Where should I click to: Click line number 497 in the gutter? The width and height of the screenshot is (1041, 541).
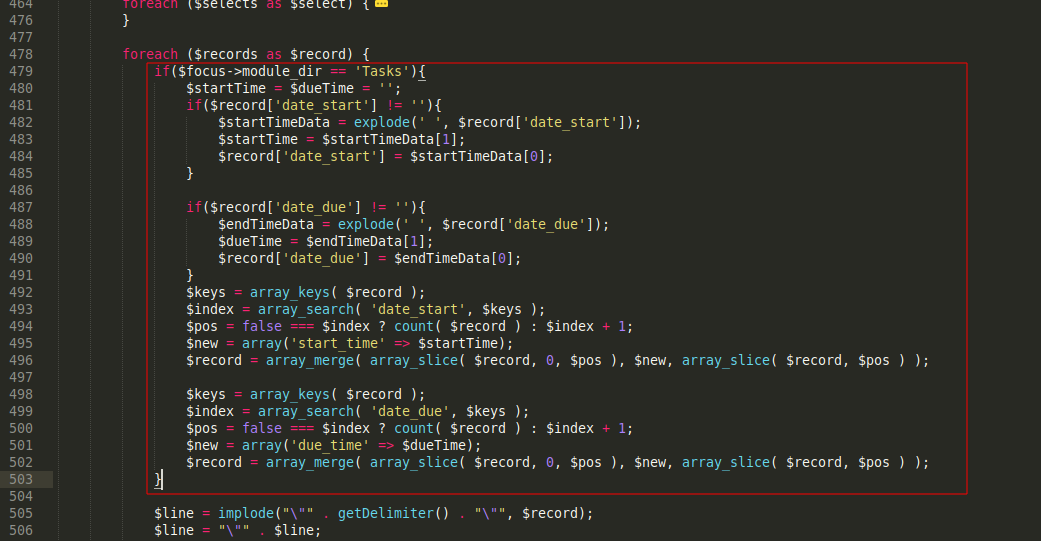21,378
